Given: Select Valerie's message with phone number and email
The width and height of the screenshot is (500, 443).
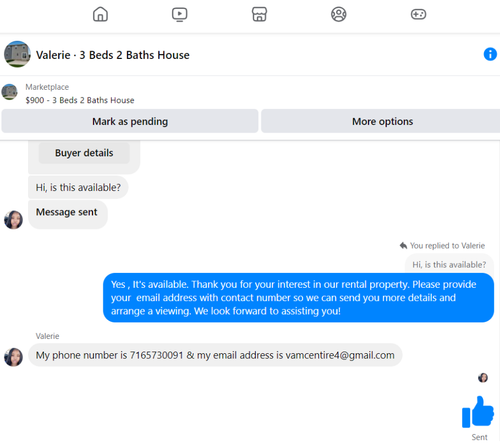Looking at the screenshot, I should pyautogui.click(x=215, y=355).
